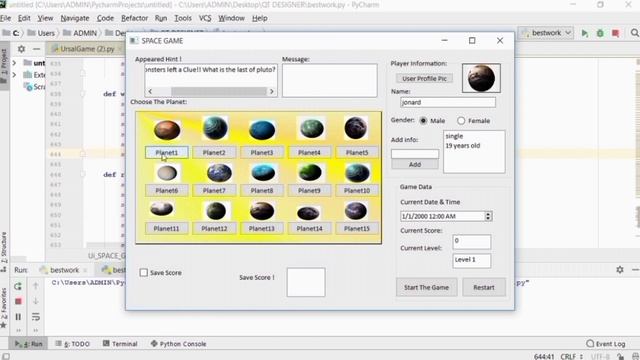The width and height of the screenshot is (640, 360).
Task: Click the ADMIN breadcrumb in navigation bar
Action: click(x=80, y=33)
